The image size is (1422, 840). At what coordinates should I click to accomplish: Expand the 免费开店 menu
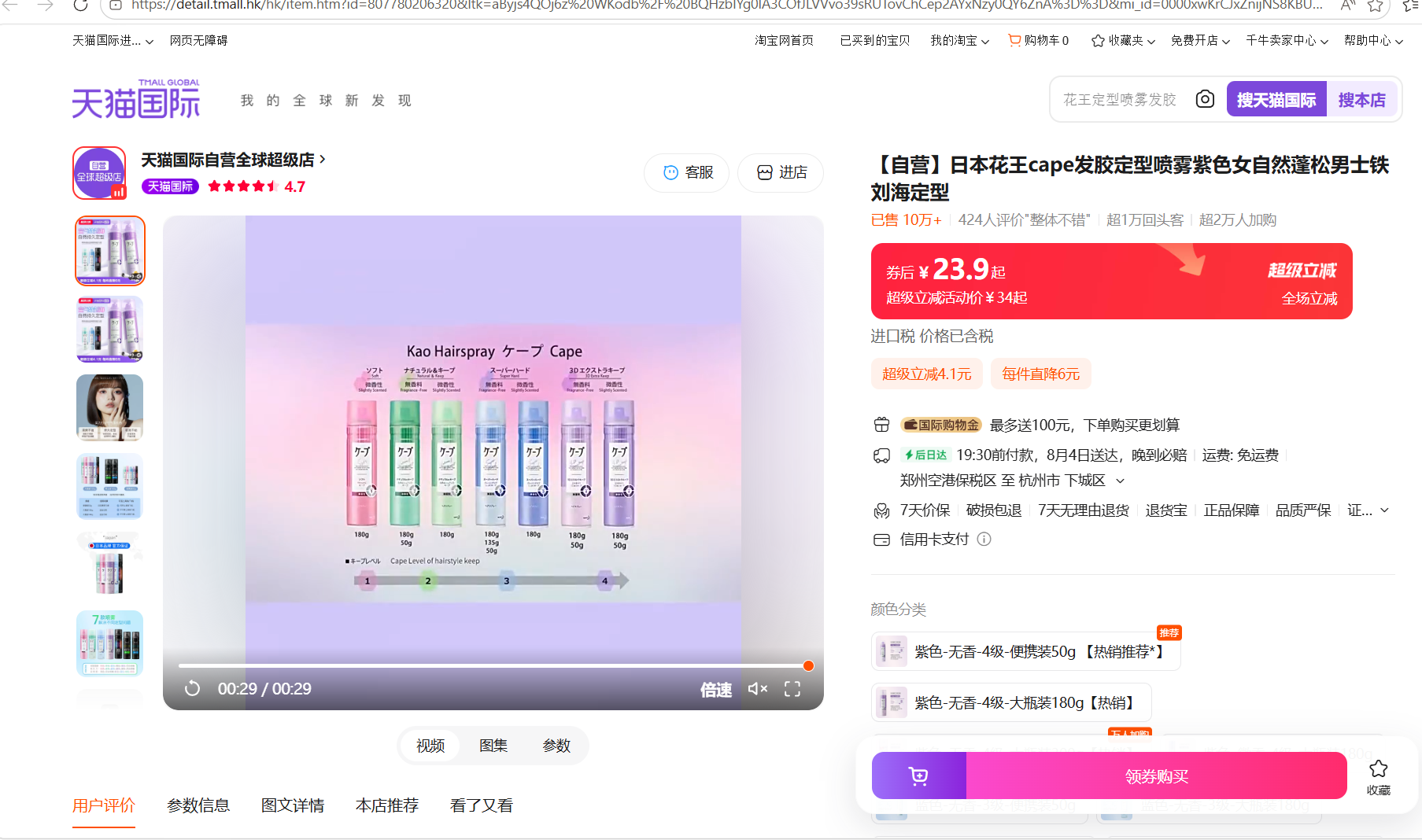[1200, 40]
